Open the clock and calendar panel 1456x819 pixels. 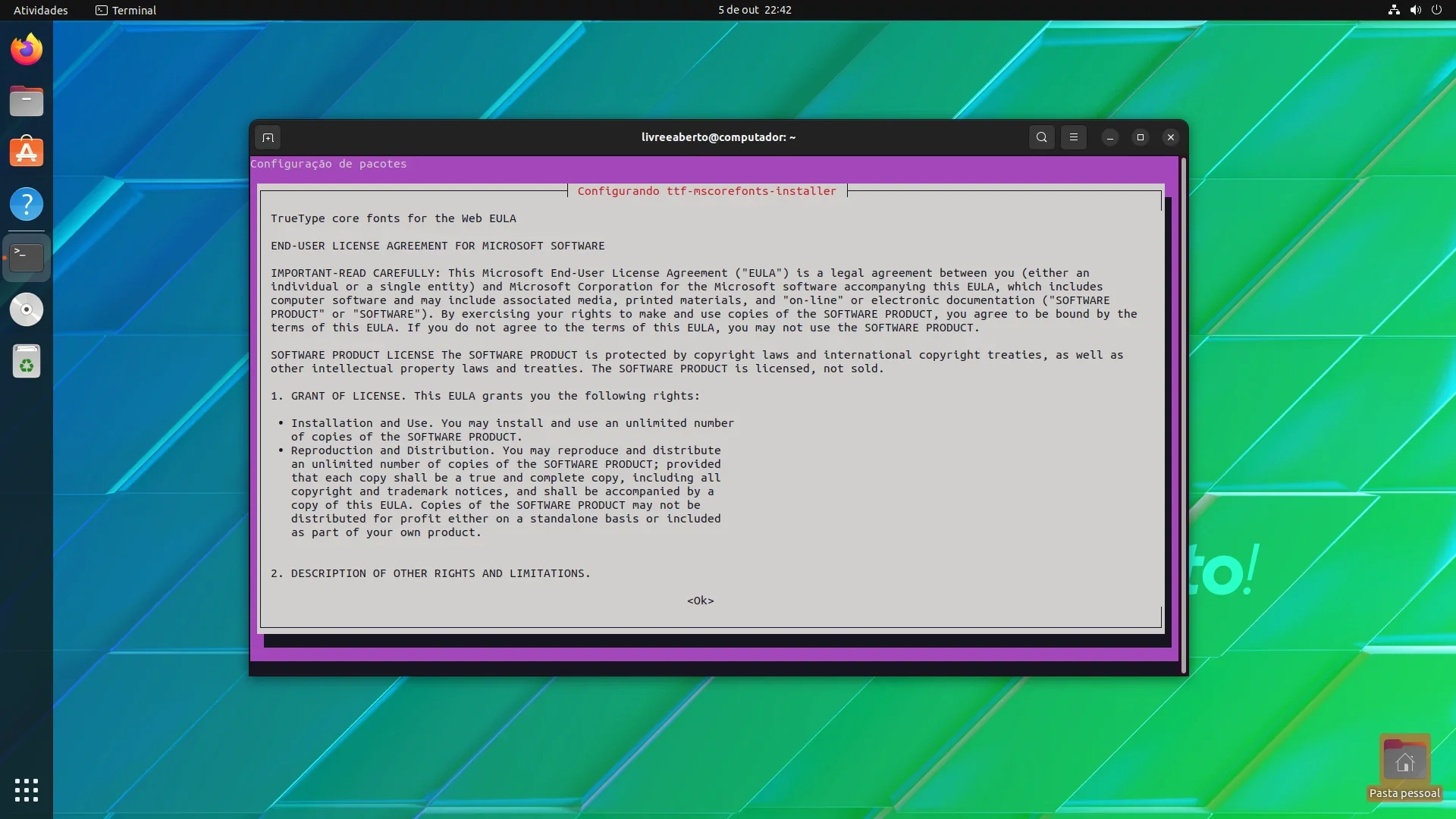click(755, 10)
